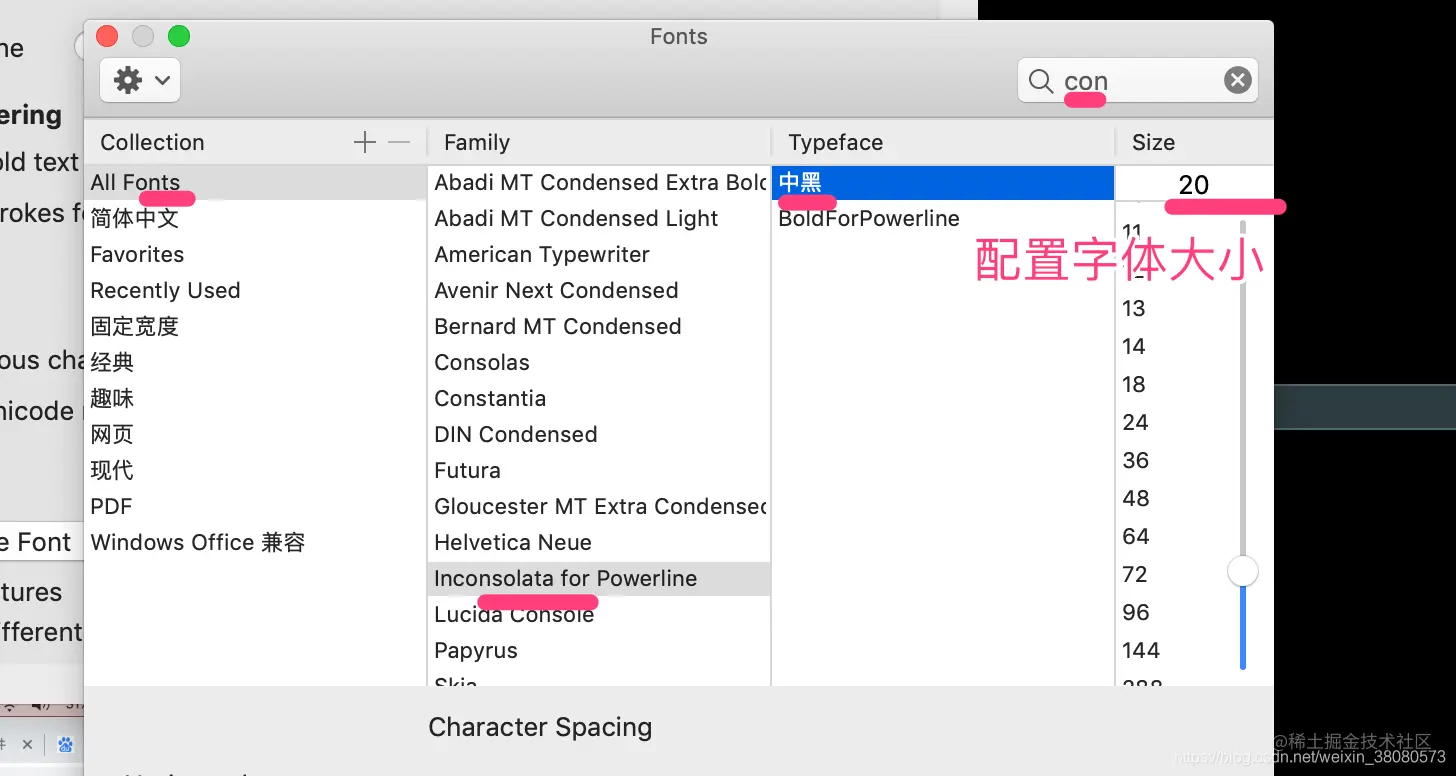
Task: Click the Baidu paw icon in the taskbar
Action: 65,745
